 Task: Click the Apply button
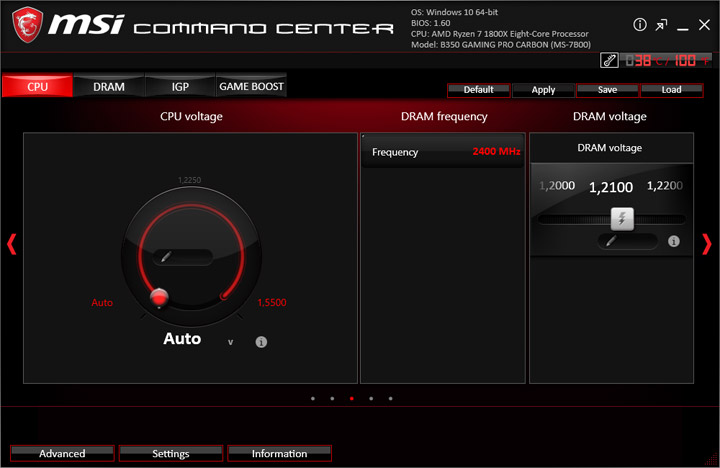coord(543,90)
